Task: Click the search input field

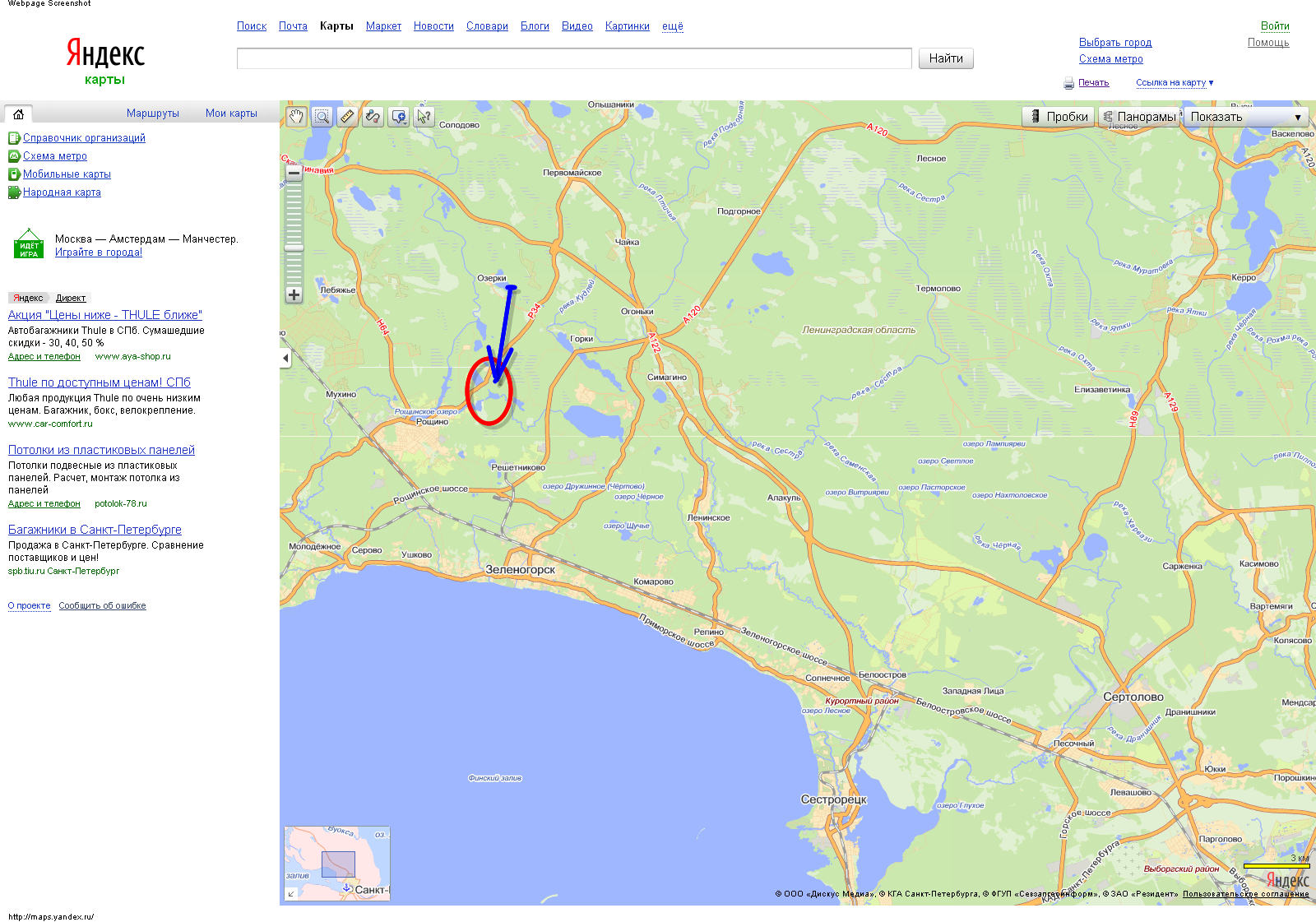Action: click(x=573, y=58)
